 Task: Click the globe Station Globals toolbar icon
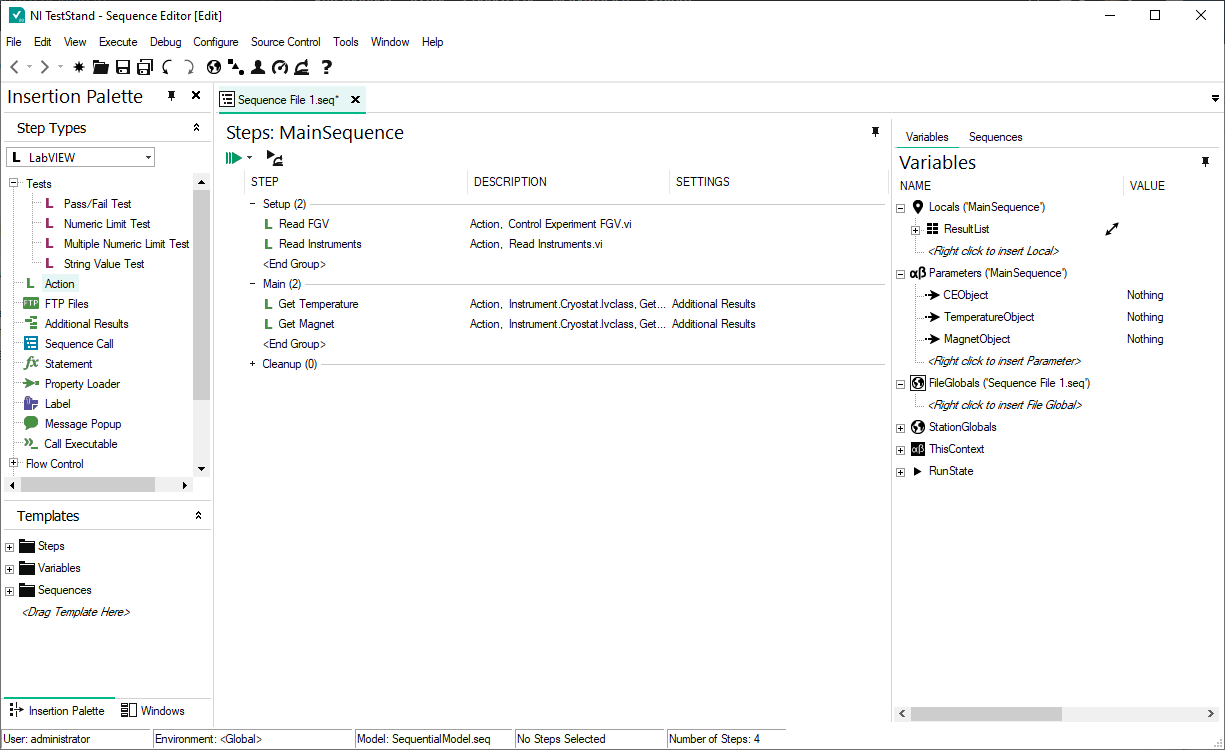coord(214,67)
